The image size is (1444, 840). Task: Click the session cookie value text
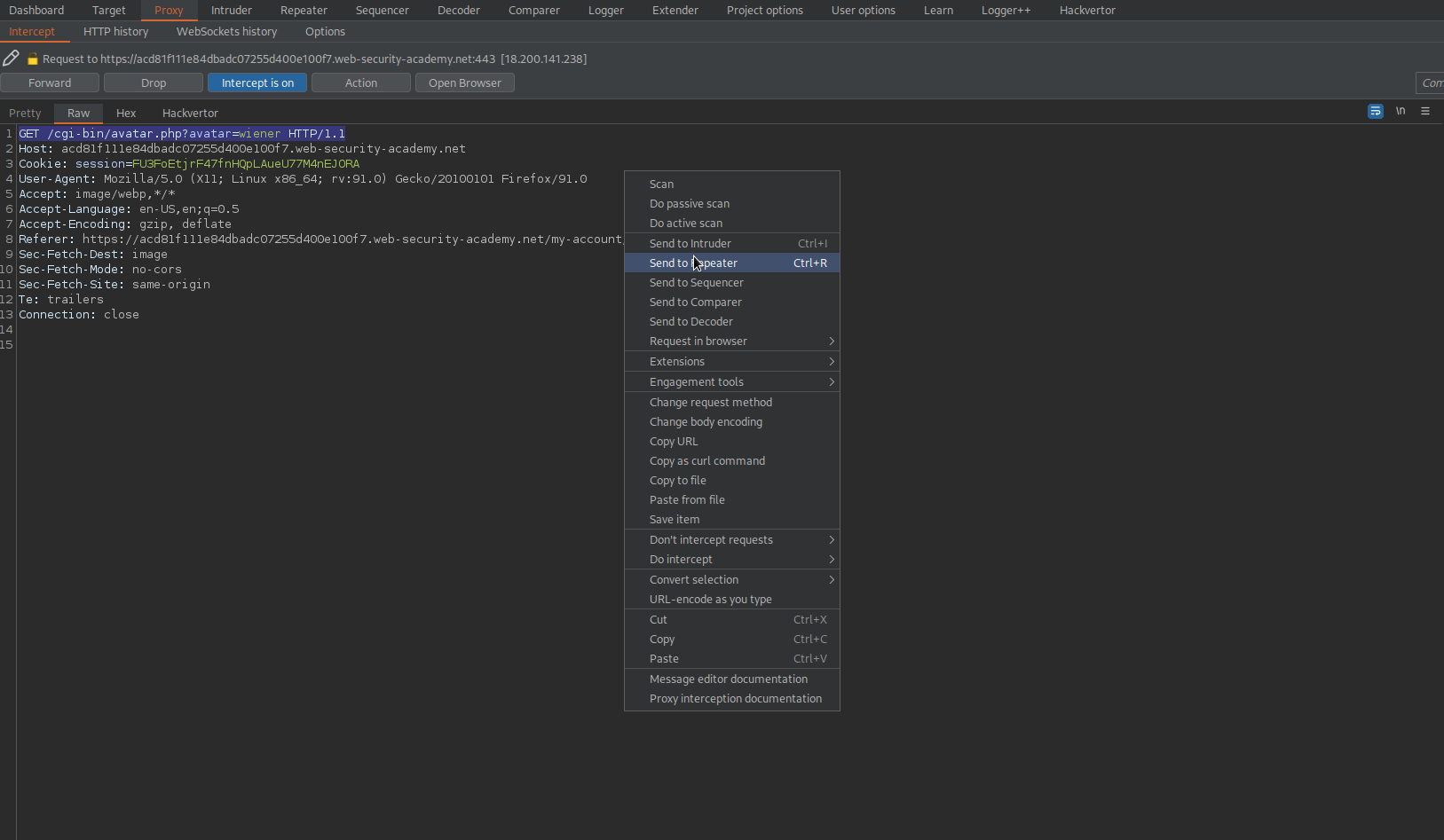click(x=246, y=163)
